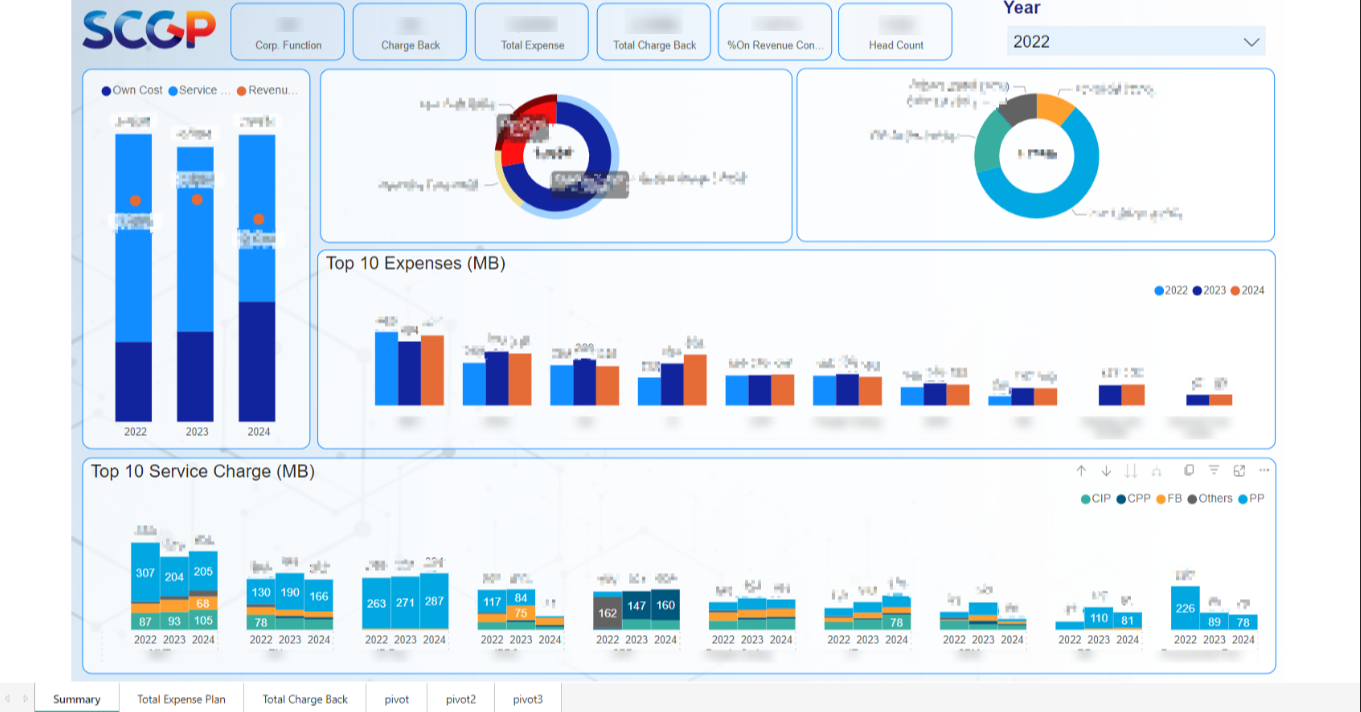Go to next level double-arrow icon

pos(1131,471)
